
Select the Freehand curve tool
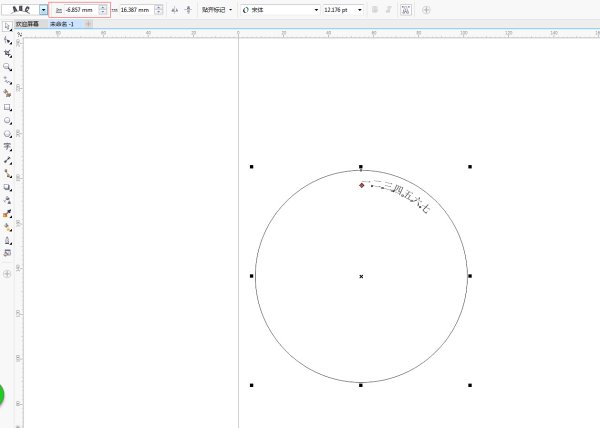(7, 80)
